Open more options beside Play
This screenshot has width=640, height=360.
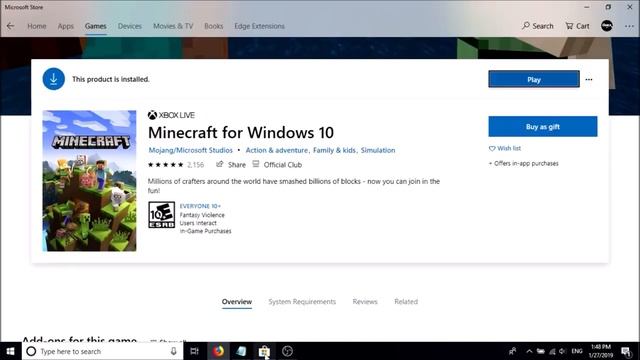[589, 80]
